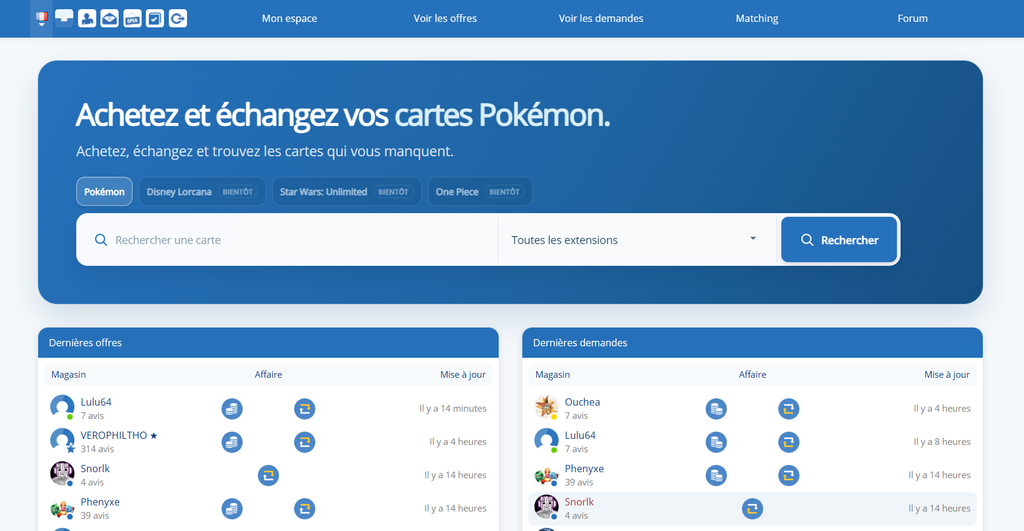Open Voir les demandes menu

[x=601, y=18]
